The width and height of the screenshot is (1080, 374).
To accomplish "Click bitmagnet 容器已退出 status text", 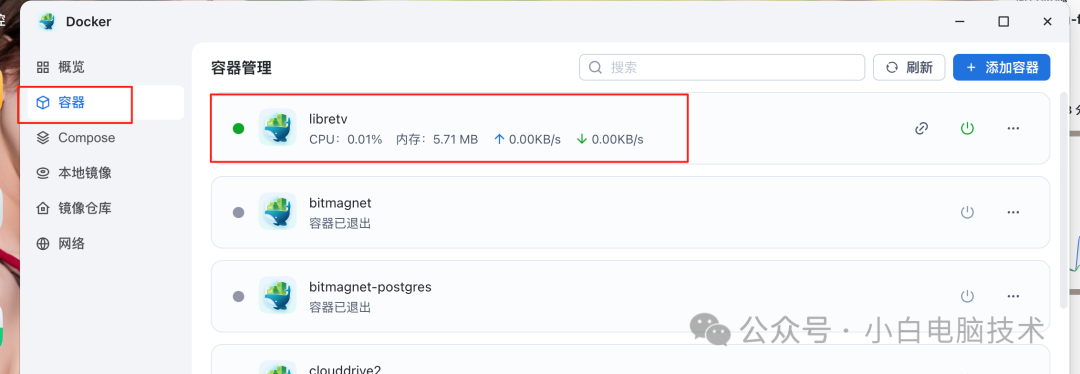I will pyautogui.click(x=340, y=224).
